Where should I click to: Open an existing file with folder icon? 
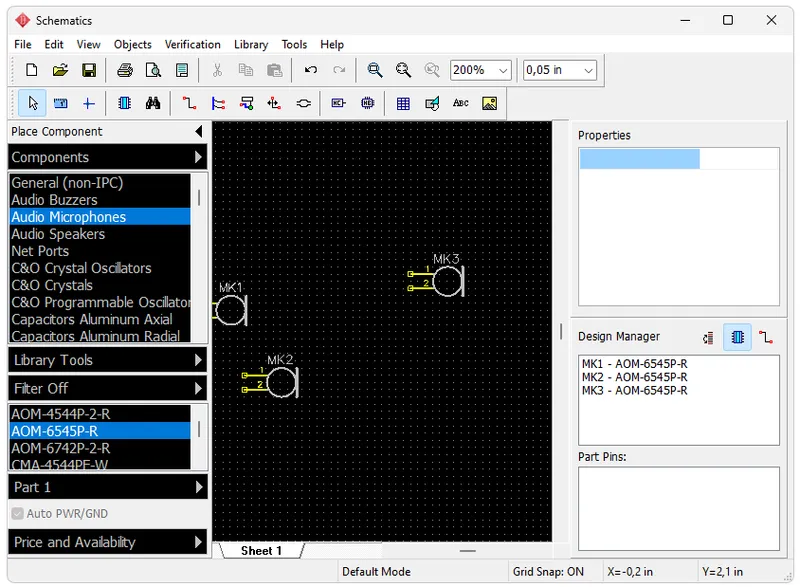60,70
